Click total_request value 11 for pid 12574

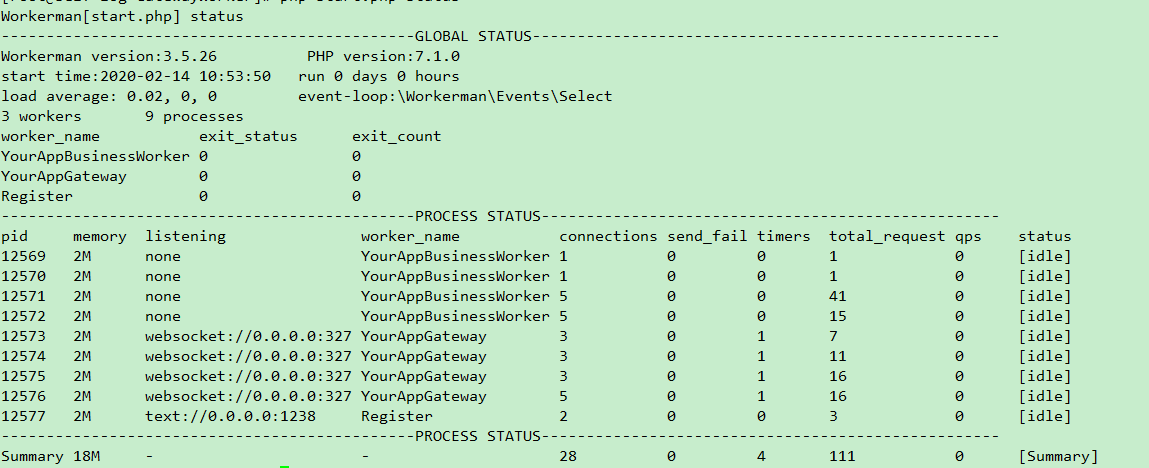coord(838,357)
